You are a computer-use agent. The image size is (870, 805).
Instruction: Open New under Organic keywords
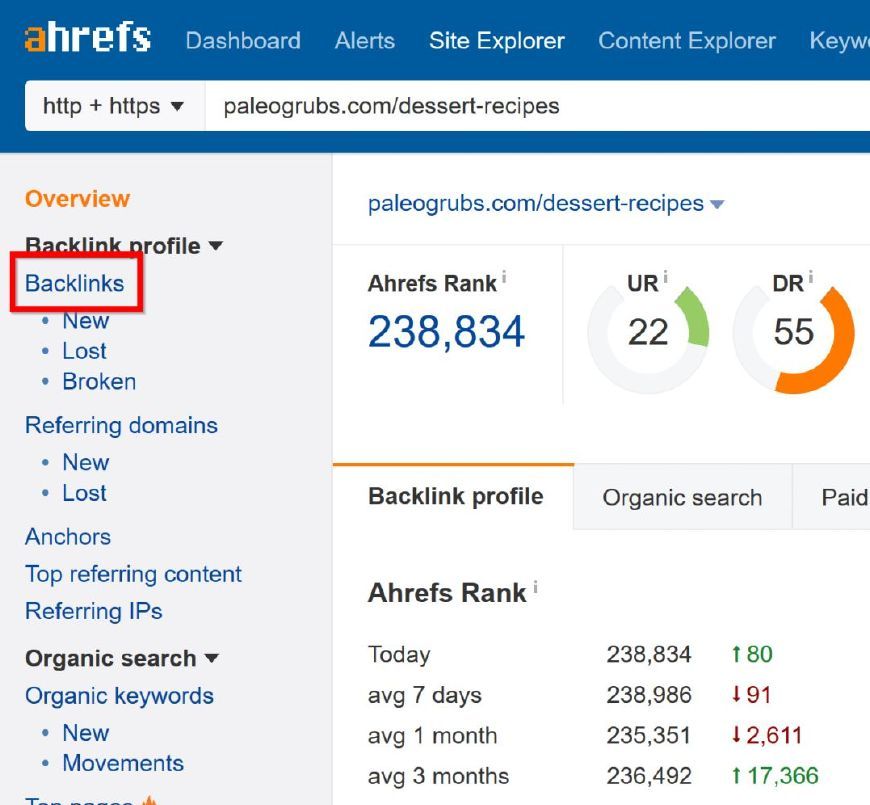click(85, 733)
